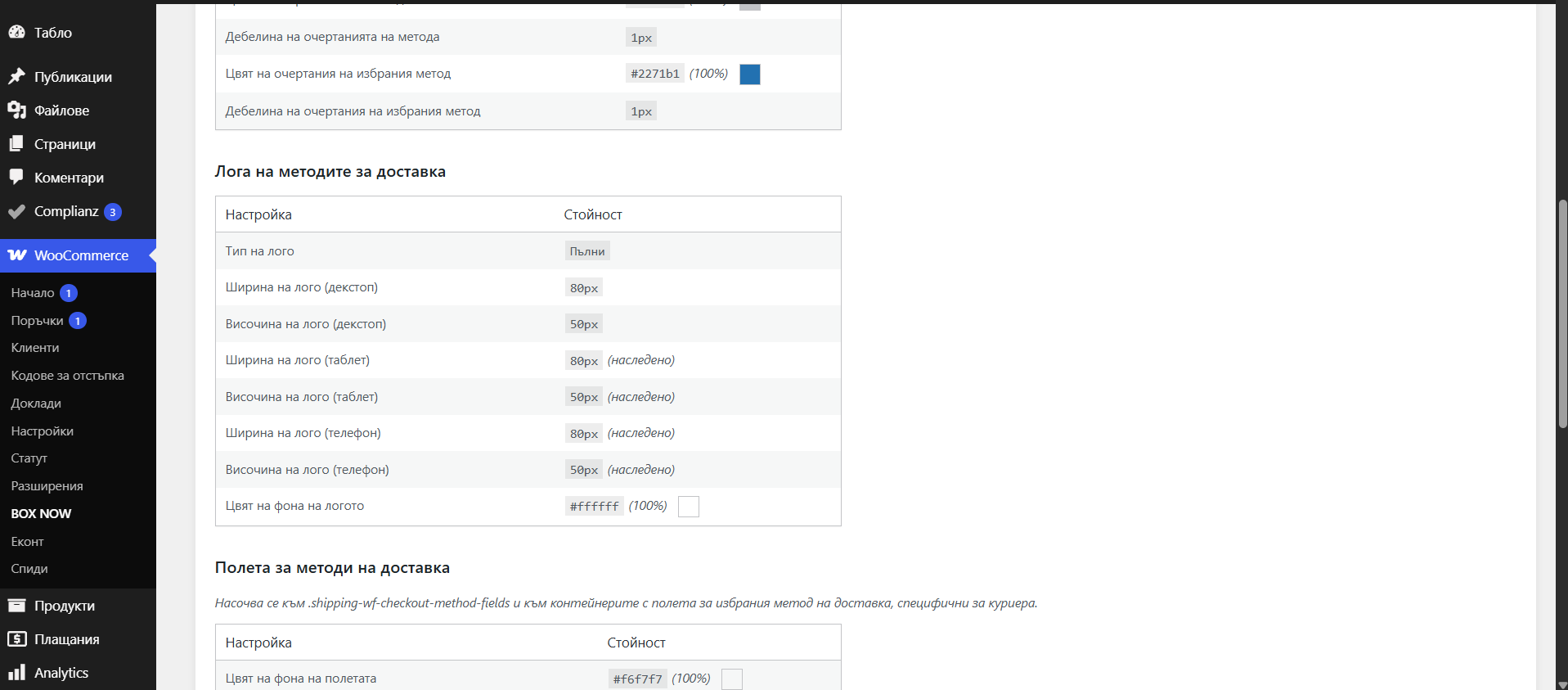This screenshot has height=690, width=1568.
Task: Open Поръчки submenu item
Action: (37, 320)
